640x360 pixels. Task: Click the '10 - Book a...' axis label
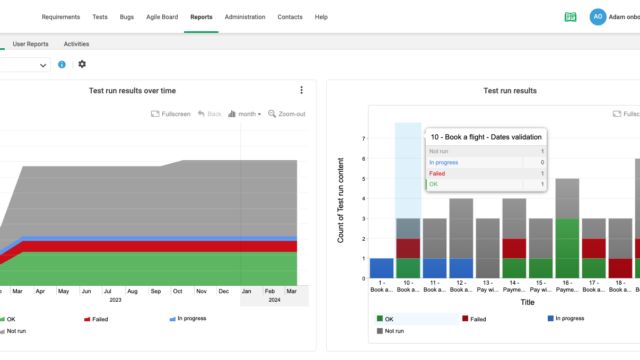pyautogui.click(x=408, y=286)
